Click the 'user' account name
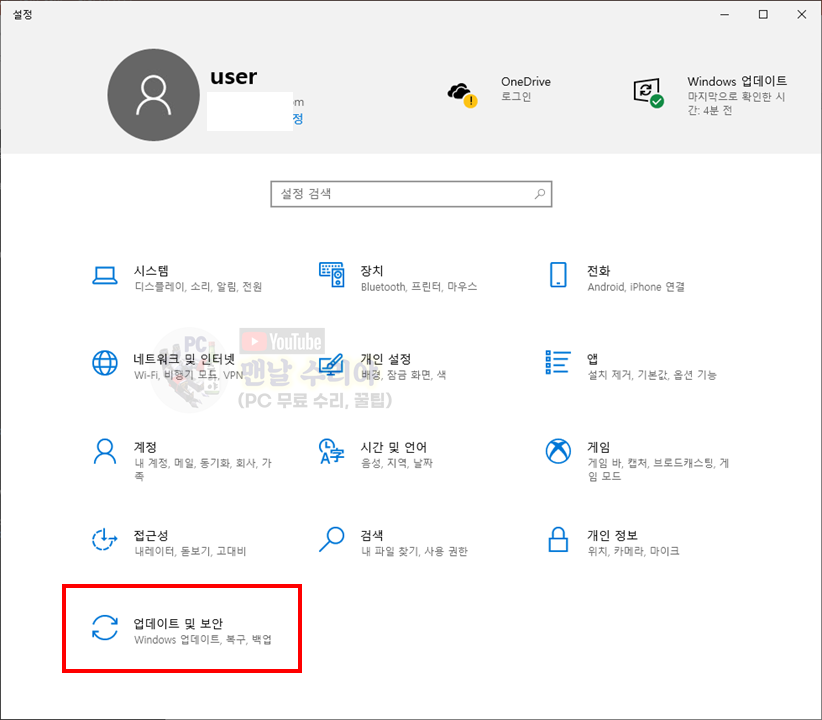The image size is (822, 720). (234, 77)
